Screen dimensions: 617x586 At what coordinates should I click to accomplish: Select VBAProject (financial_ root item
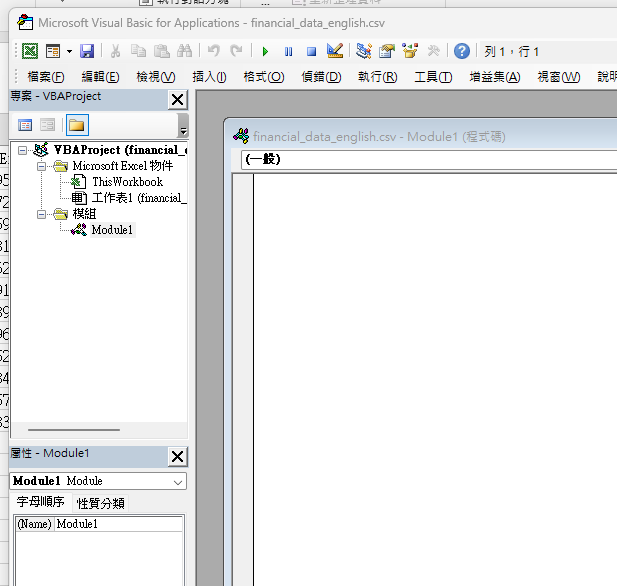tap(120, 150)
